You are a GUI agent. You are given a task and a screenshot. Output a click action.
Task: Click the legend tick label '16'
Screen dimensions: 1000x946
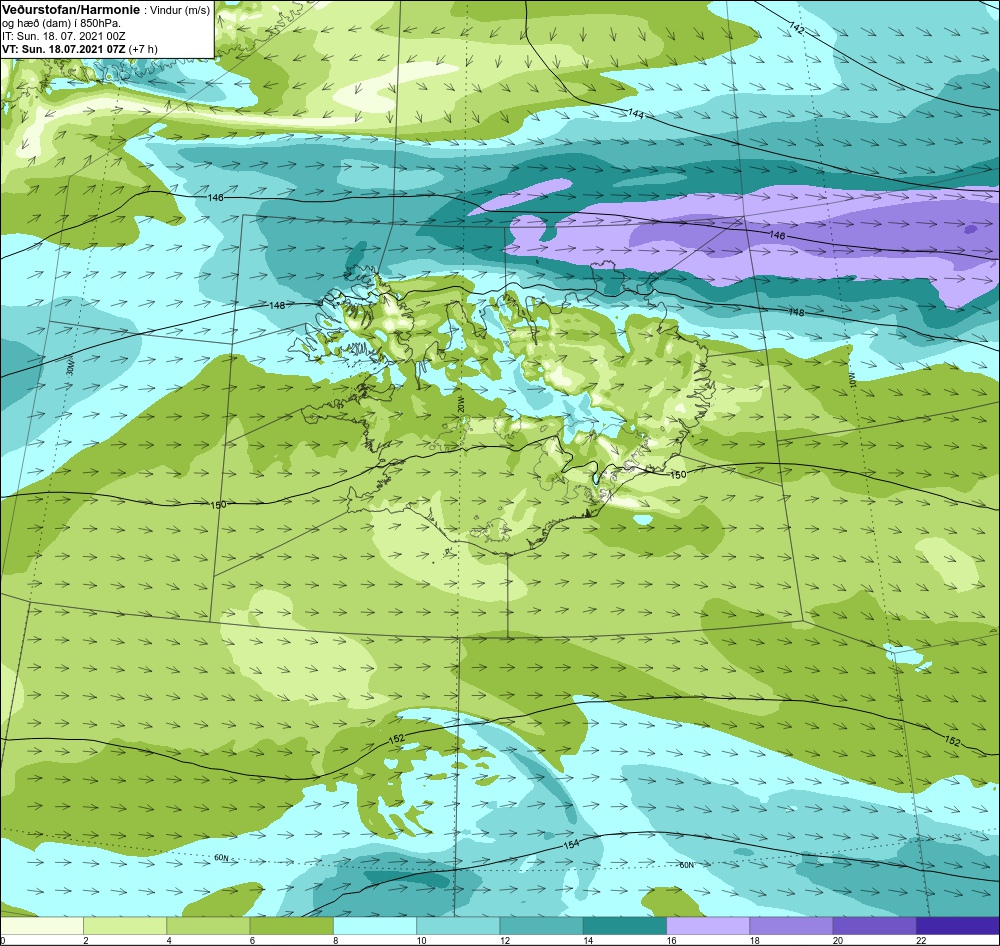(x=671, y=940)
